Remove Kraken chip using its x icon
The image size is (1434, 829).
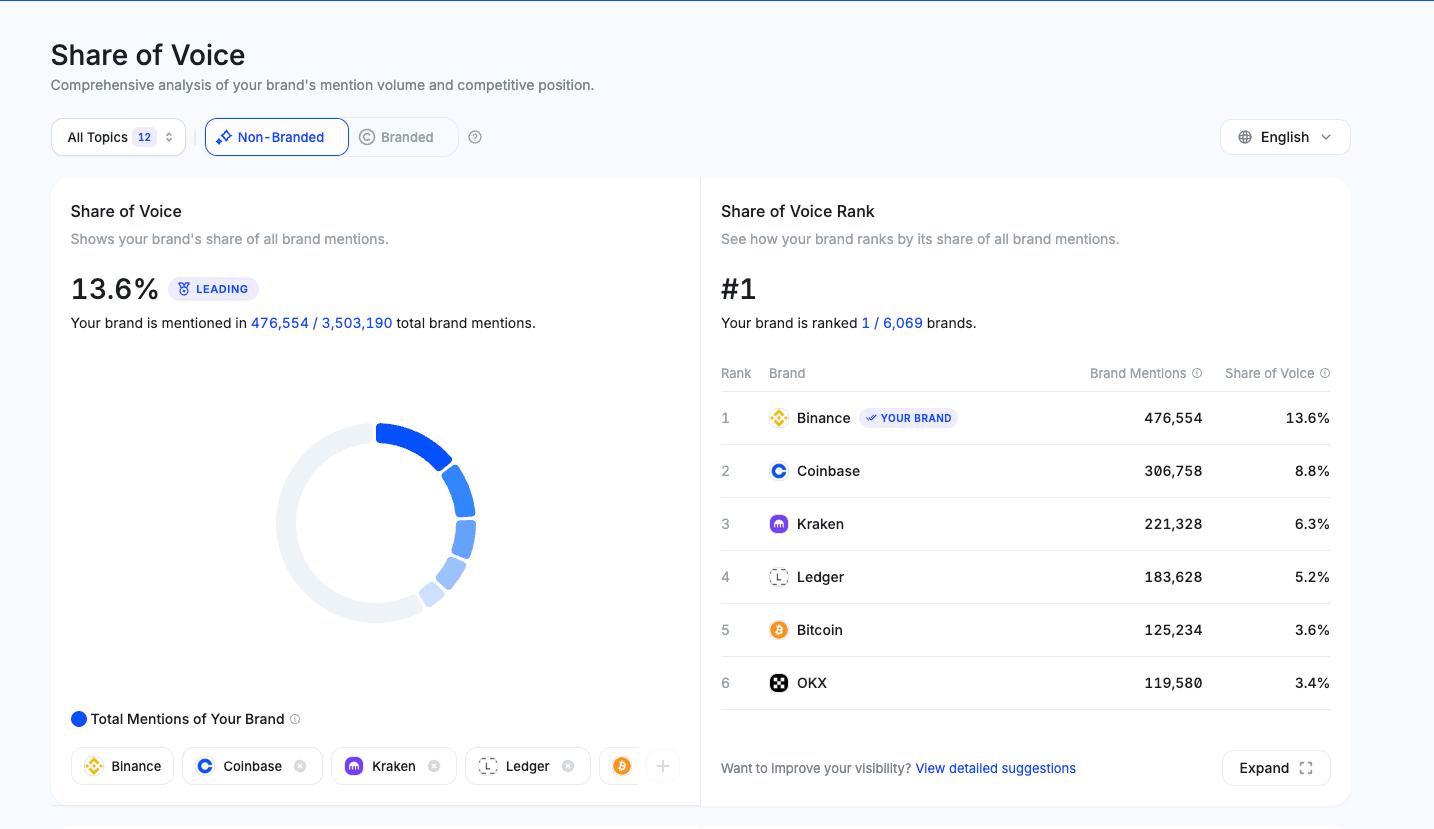[x=434, y=766]
